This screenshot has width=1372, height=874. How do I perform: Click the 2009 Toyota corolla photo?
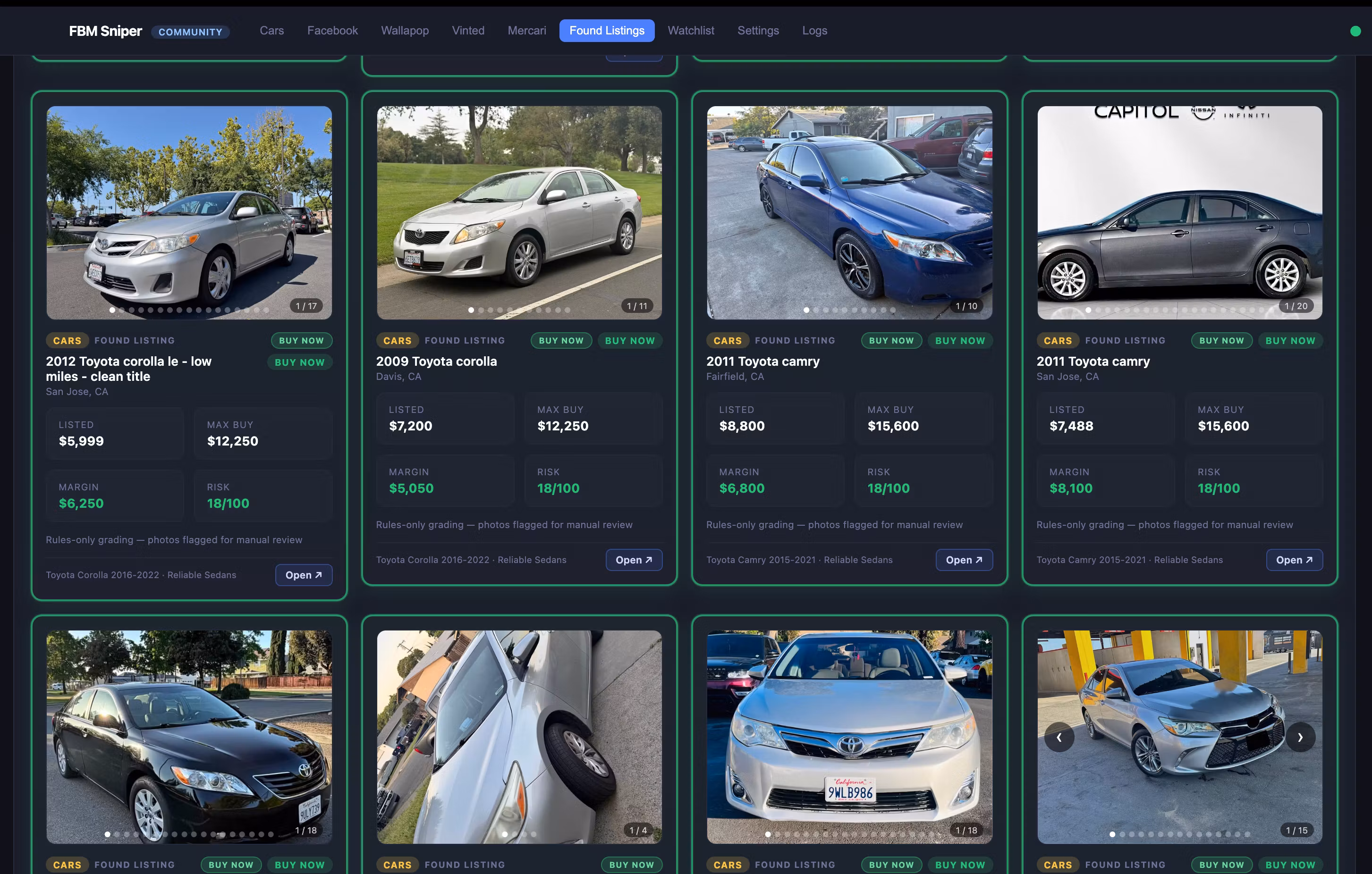[520, 212]
